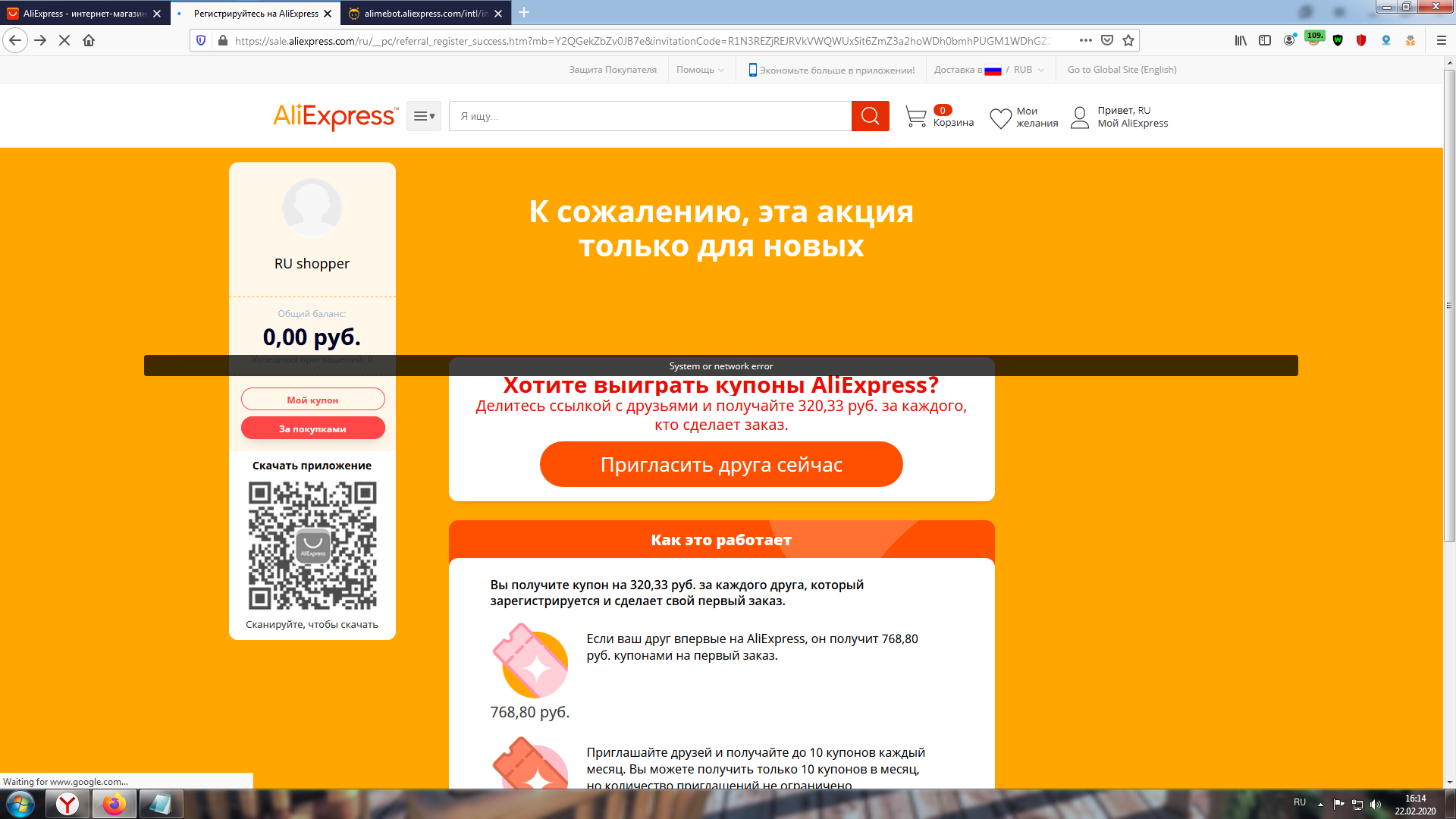This screenshot has width=1456, height=819.
Task: Close the AliExpress интернет-магазин tab
Action: click(157, 14)
